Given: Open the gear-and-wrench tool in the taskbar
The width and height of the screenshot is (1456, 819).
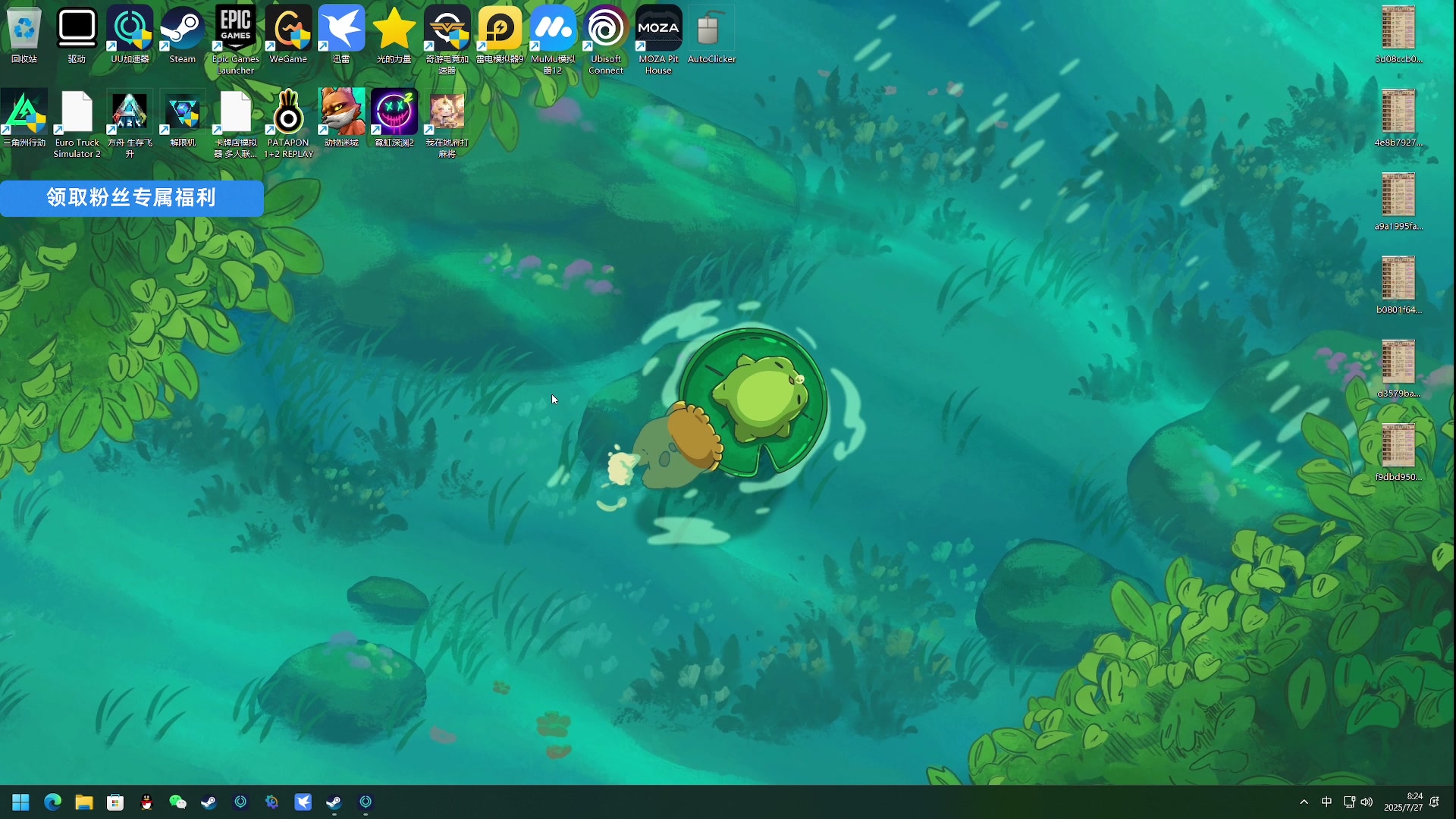Looking at the screenshot, I should point(271,802).
